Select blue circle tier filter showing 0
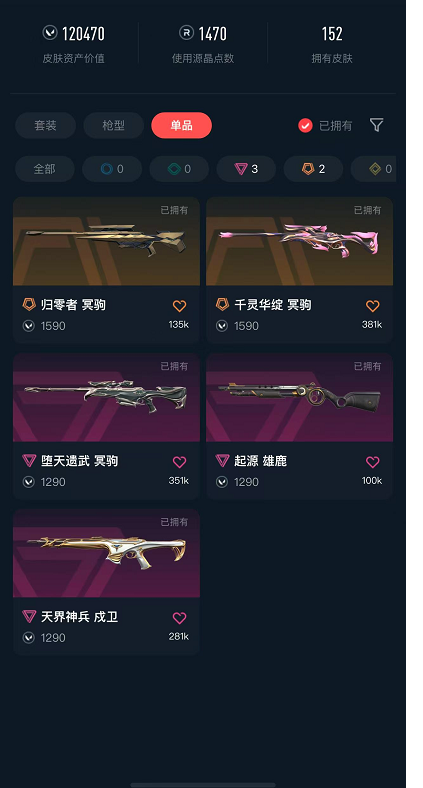Viewport: 423px width, 788px height. coord(112,169)
